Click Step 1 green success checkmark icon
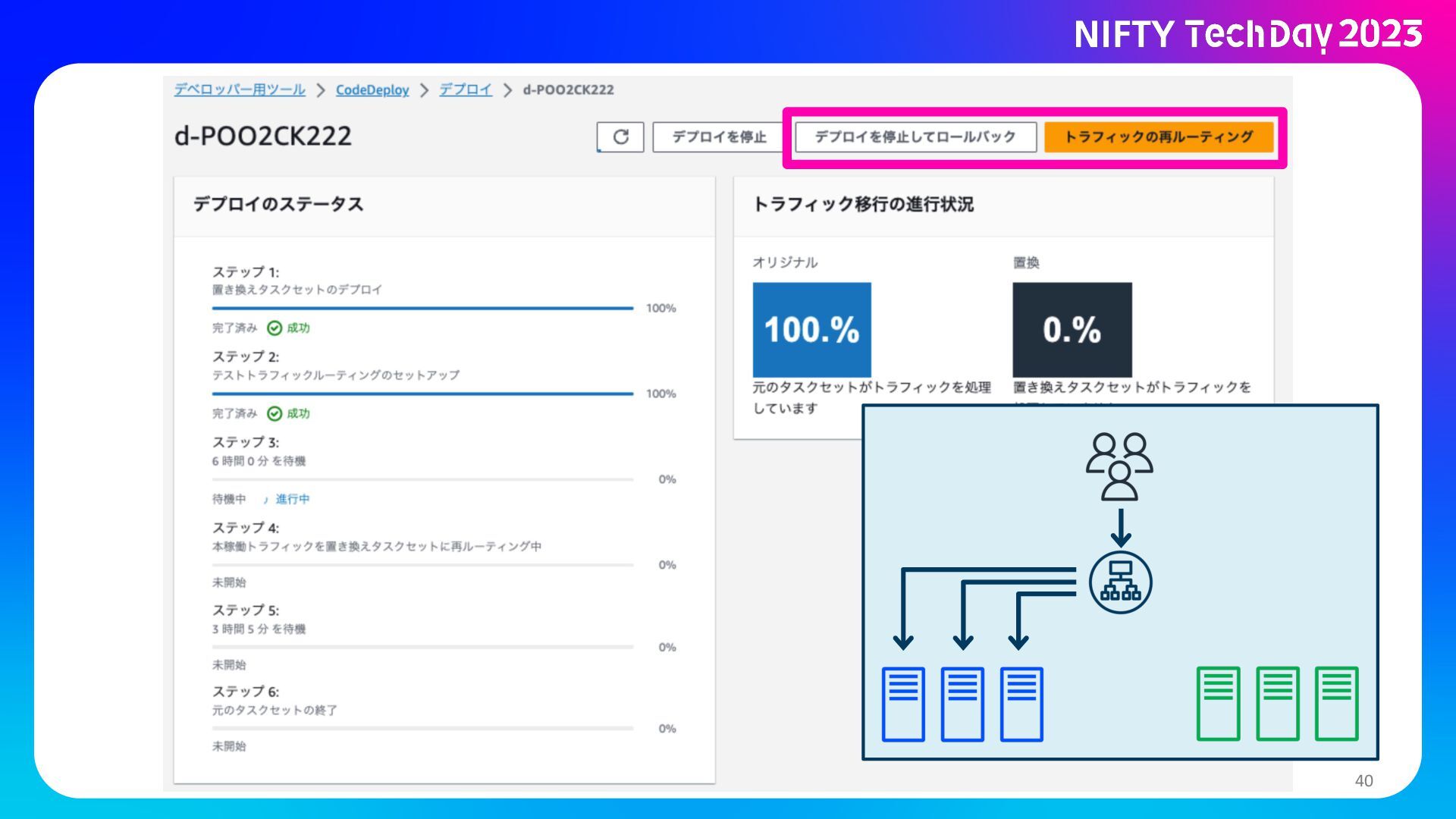This screenshot has width=1456, height=819. [275, 328]
